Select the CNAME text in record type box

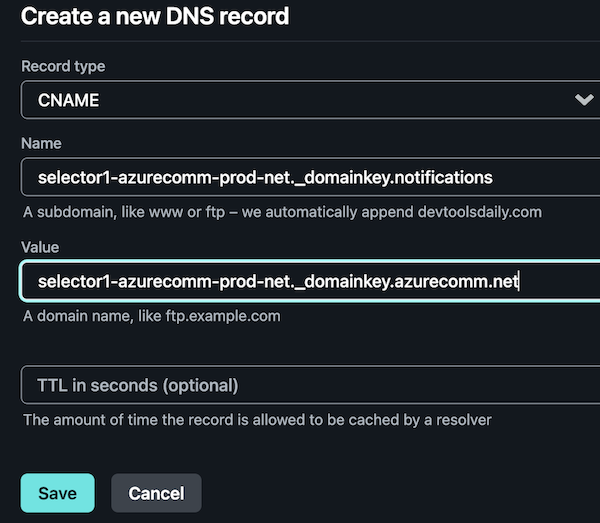point(68,100)
